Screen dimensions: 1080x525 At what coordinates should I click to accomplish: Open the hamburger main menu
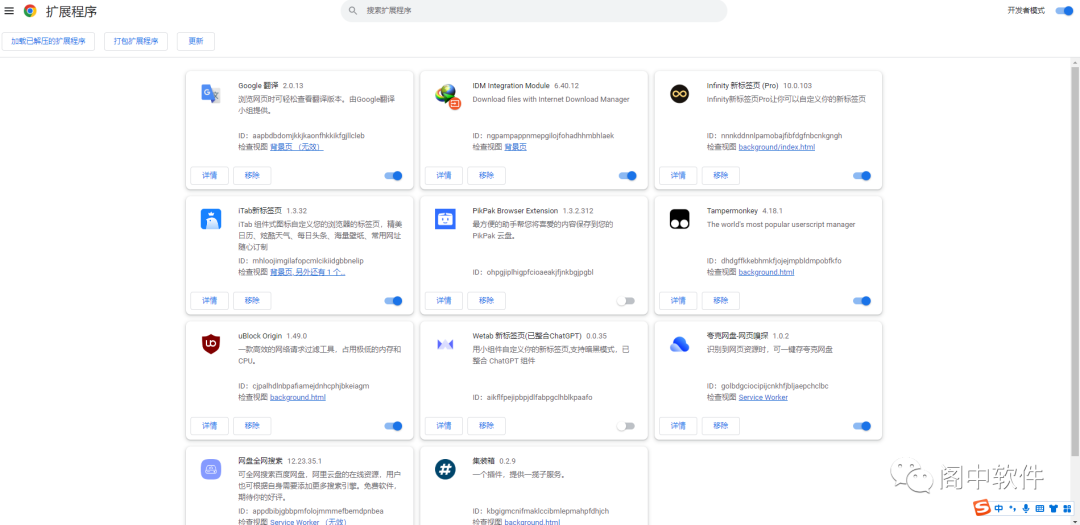[x=9, y=10]
